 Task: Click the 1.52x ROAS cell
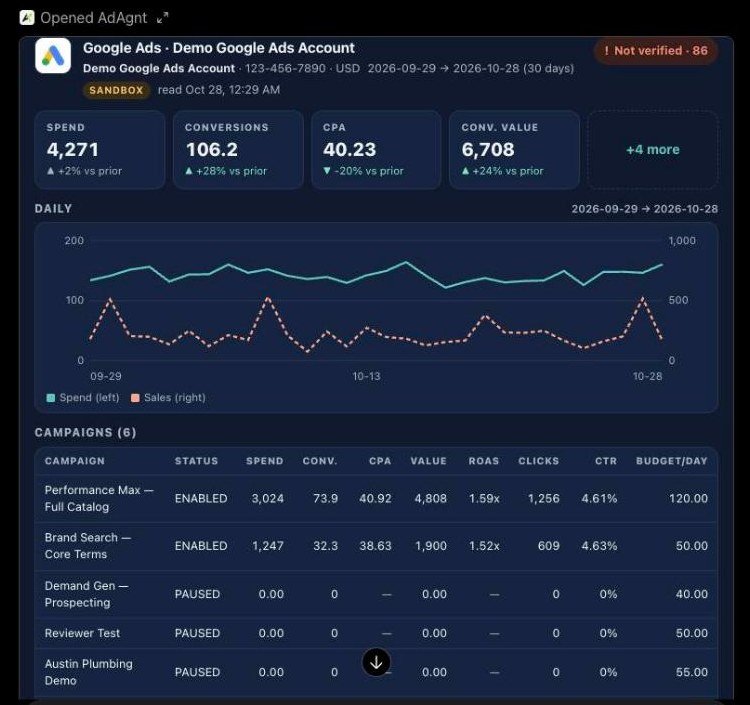[484, 546]
